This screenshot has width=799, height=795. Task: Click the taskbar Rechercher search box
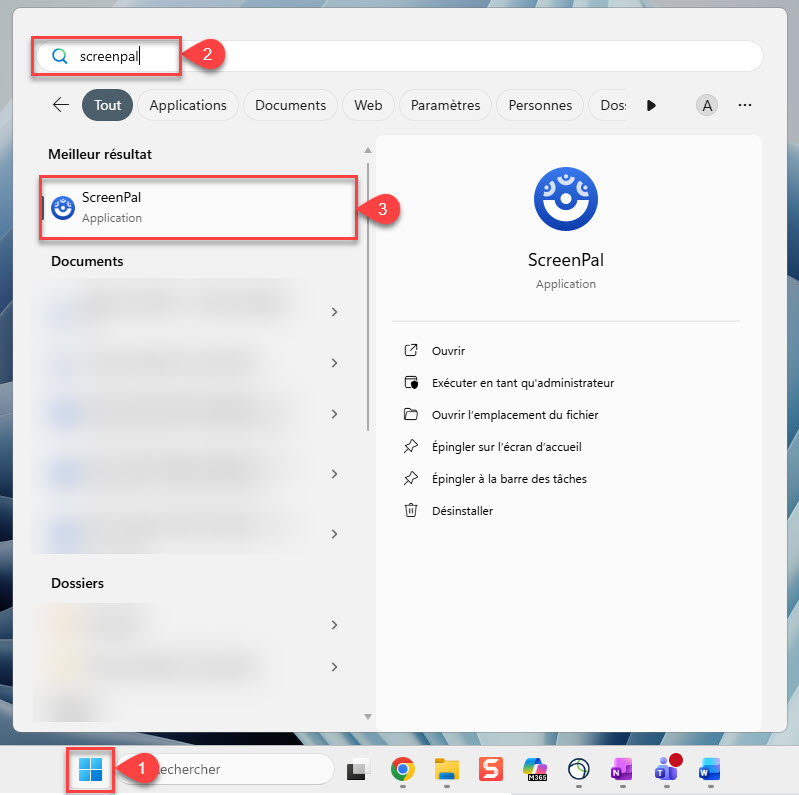click(x=227, y=770)
